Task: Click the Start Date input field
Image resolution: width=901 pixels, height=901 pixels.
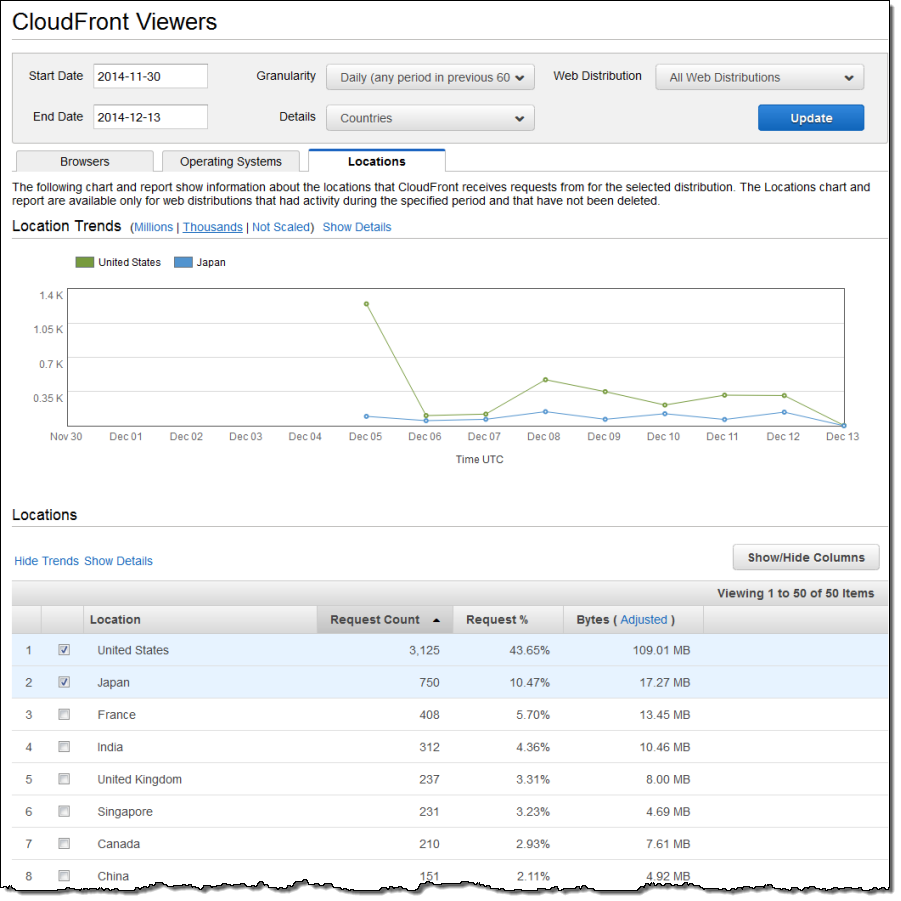Action: [x=150, y=76]
